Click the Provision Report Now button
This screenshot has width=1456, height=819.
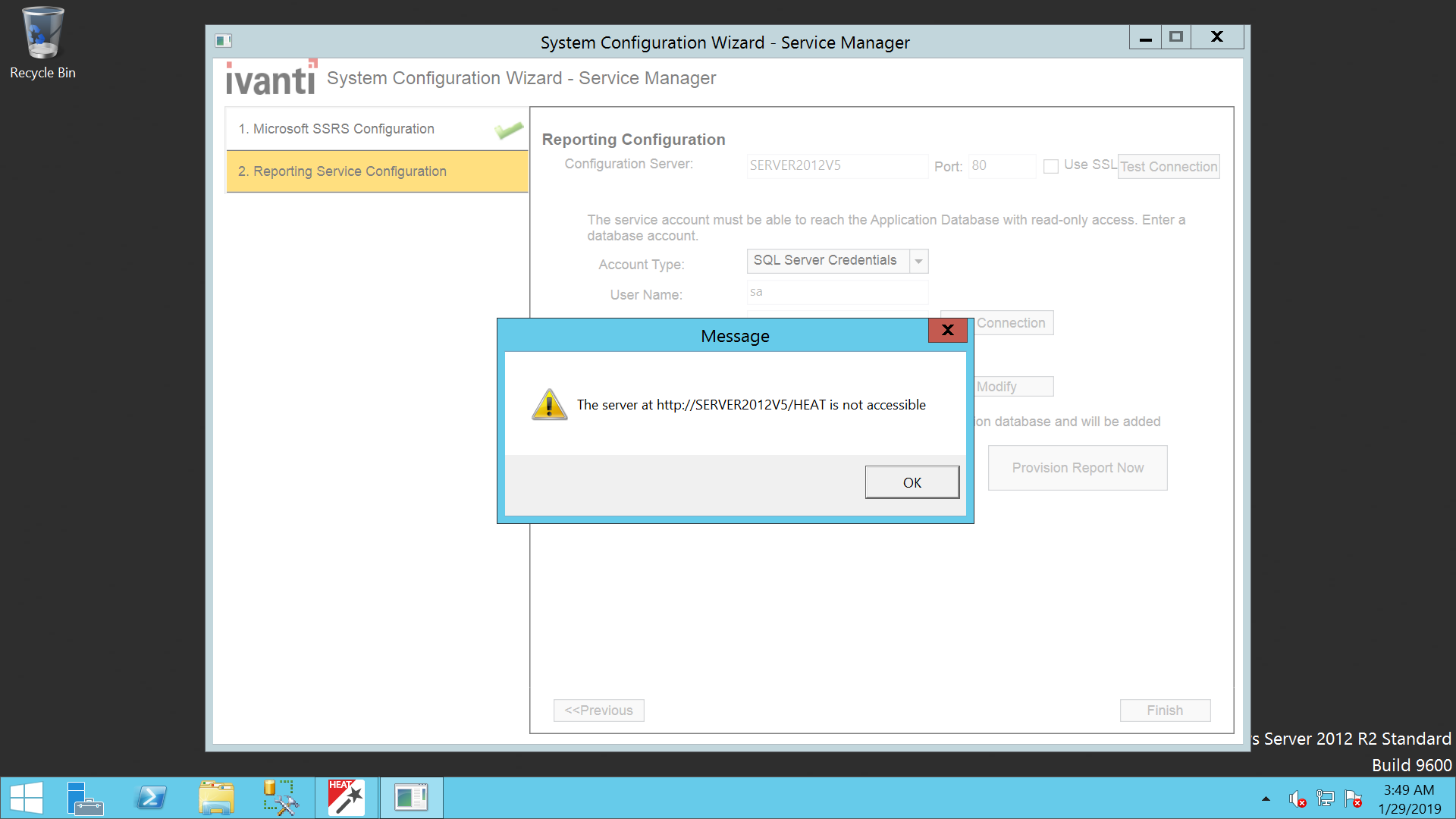[x=1077, y=468]
